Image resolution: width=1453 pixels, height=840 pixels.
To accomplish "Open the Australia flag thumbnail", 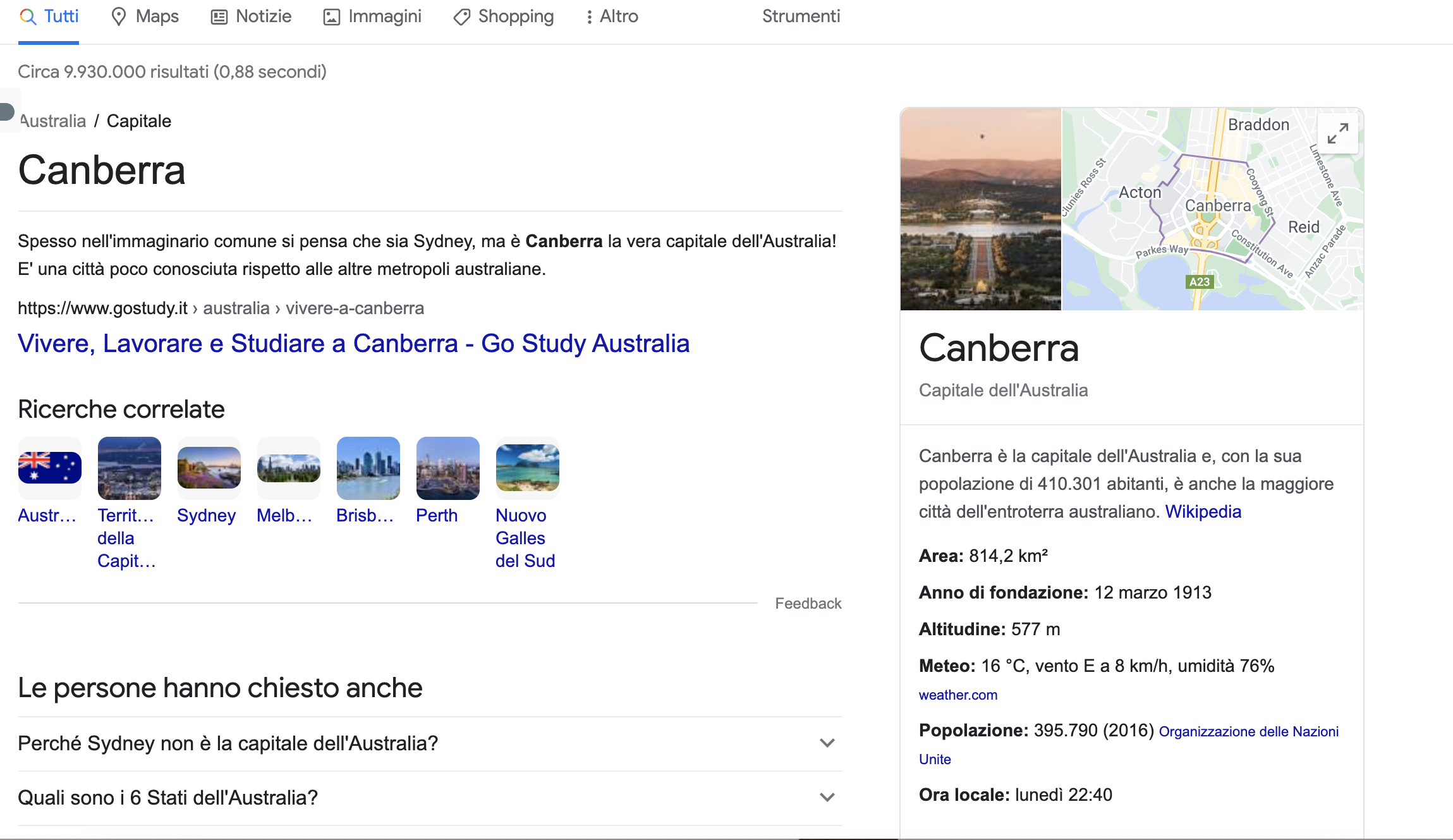I will point(50,468).
